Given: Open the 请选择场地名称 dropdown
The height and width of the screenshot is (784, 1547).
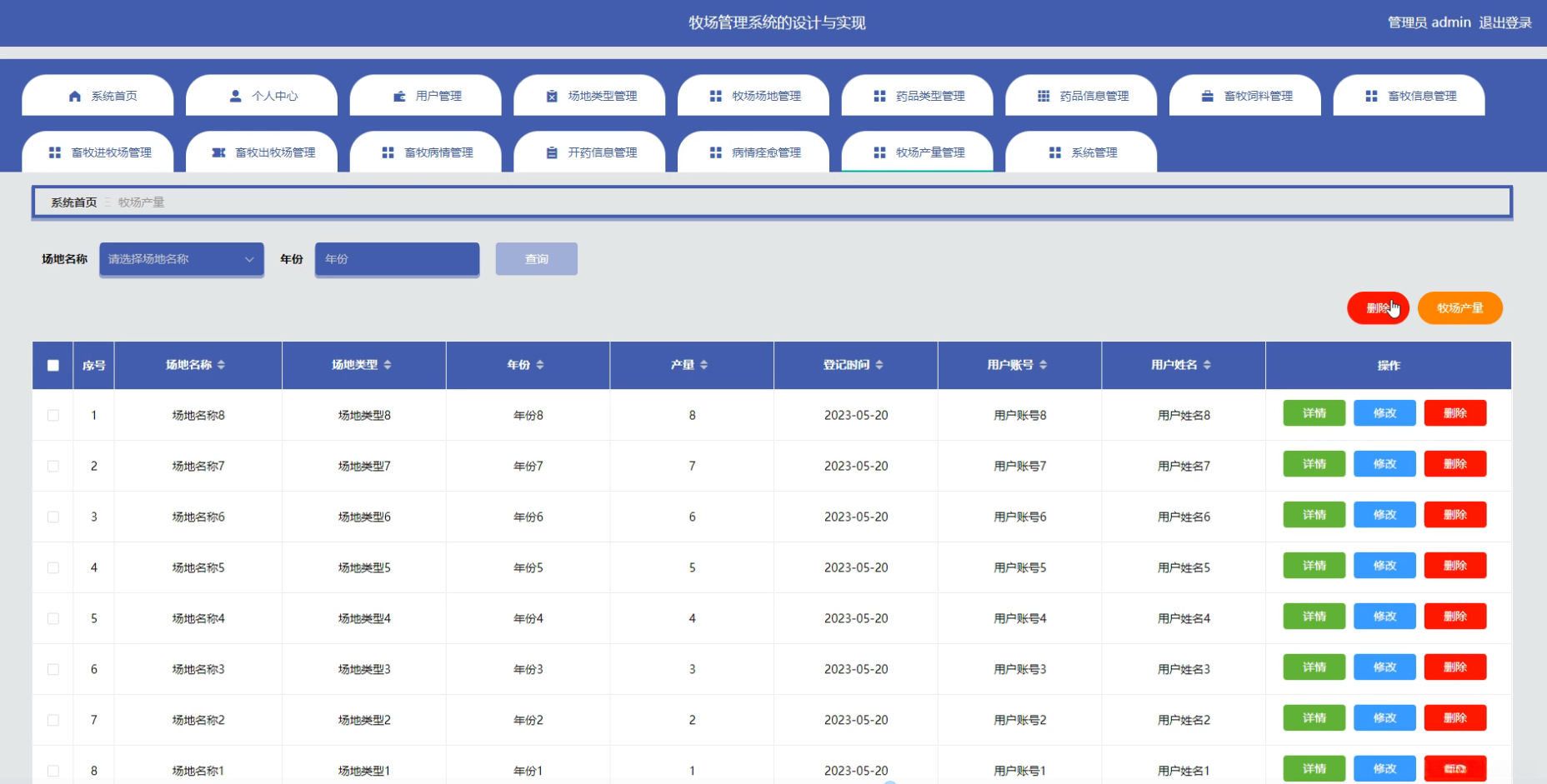Looking at the screenshot, I should (181, 259).
